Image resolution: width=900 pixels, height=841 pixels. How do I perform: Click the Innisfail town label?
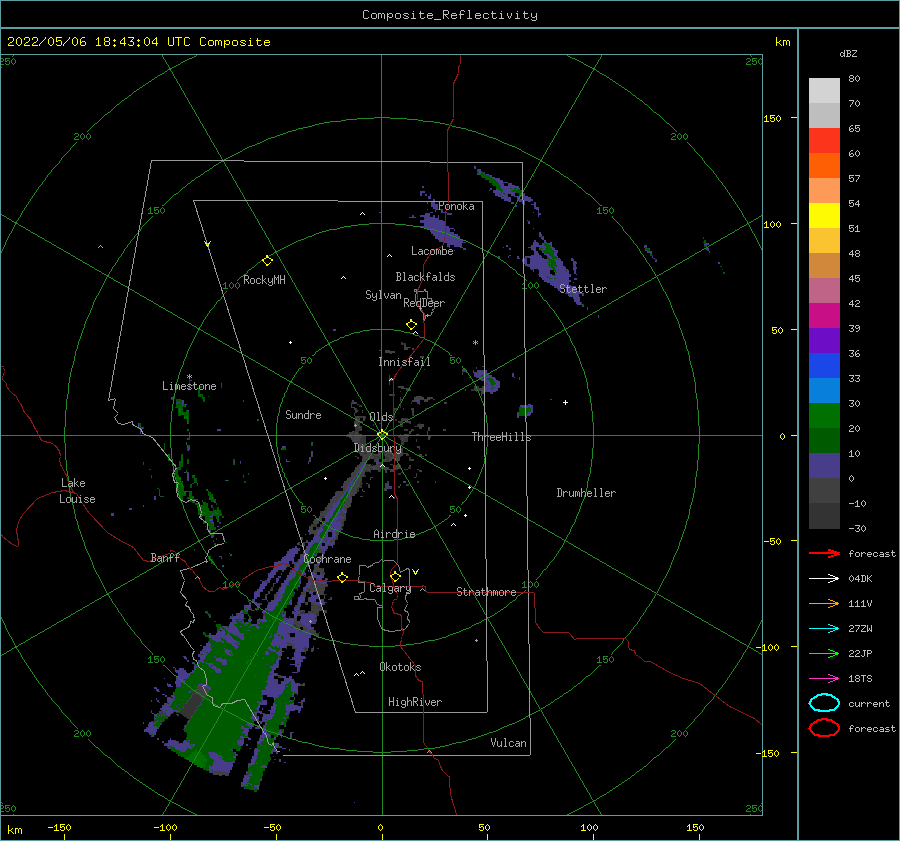coord(404,362)
